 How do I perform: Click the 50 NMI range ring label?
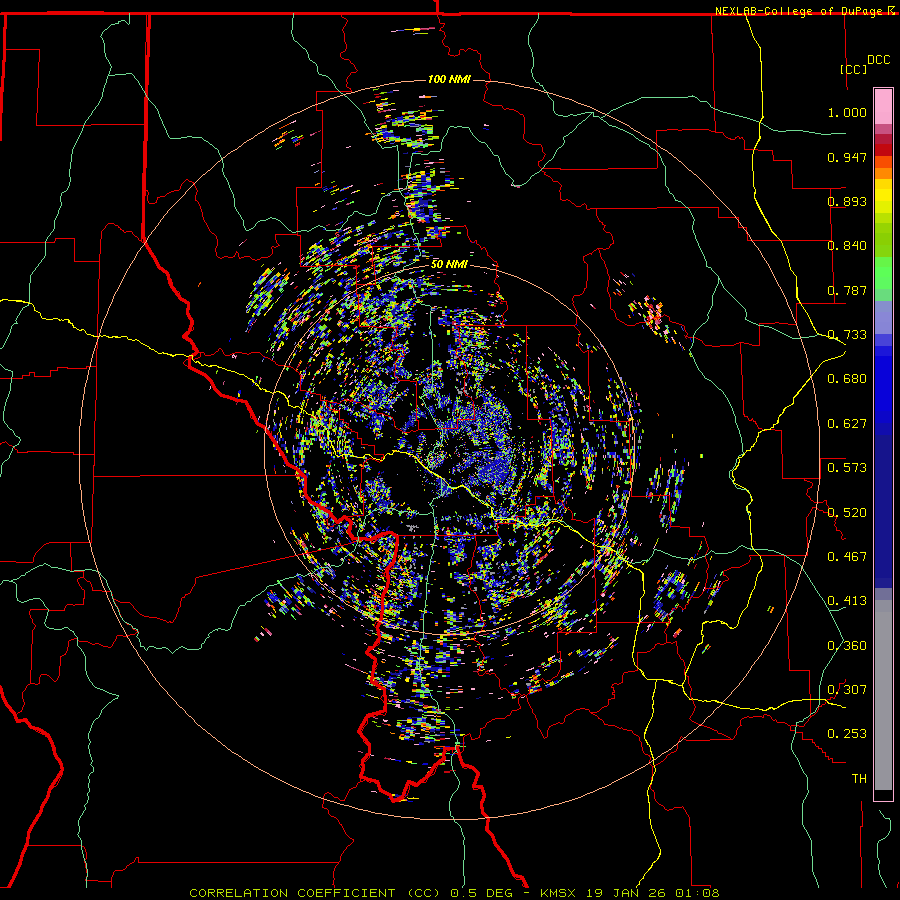tap(449, 264)
